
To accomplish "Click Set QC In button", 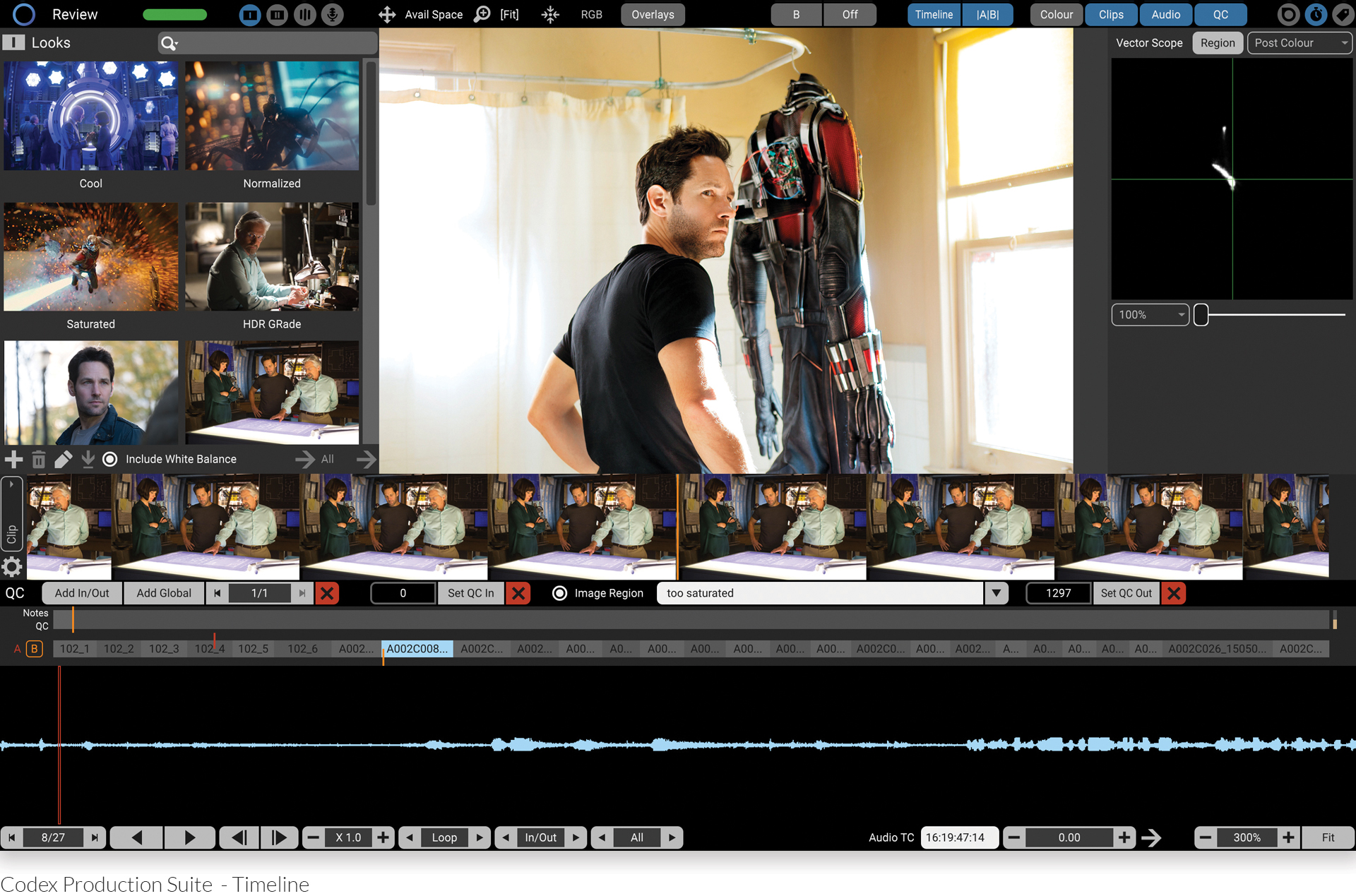I will pos(471,593).
